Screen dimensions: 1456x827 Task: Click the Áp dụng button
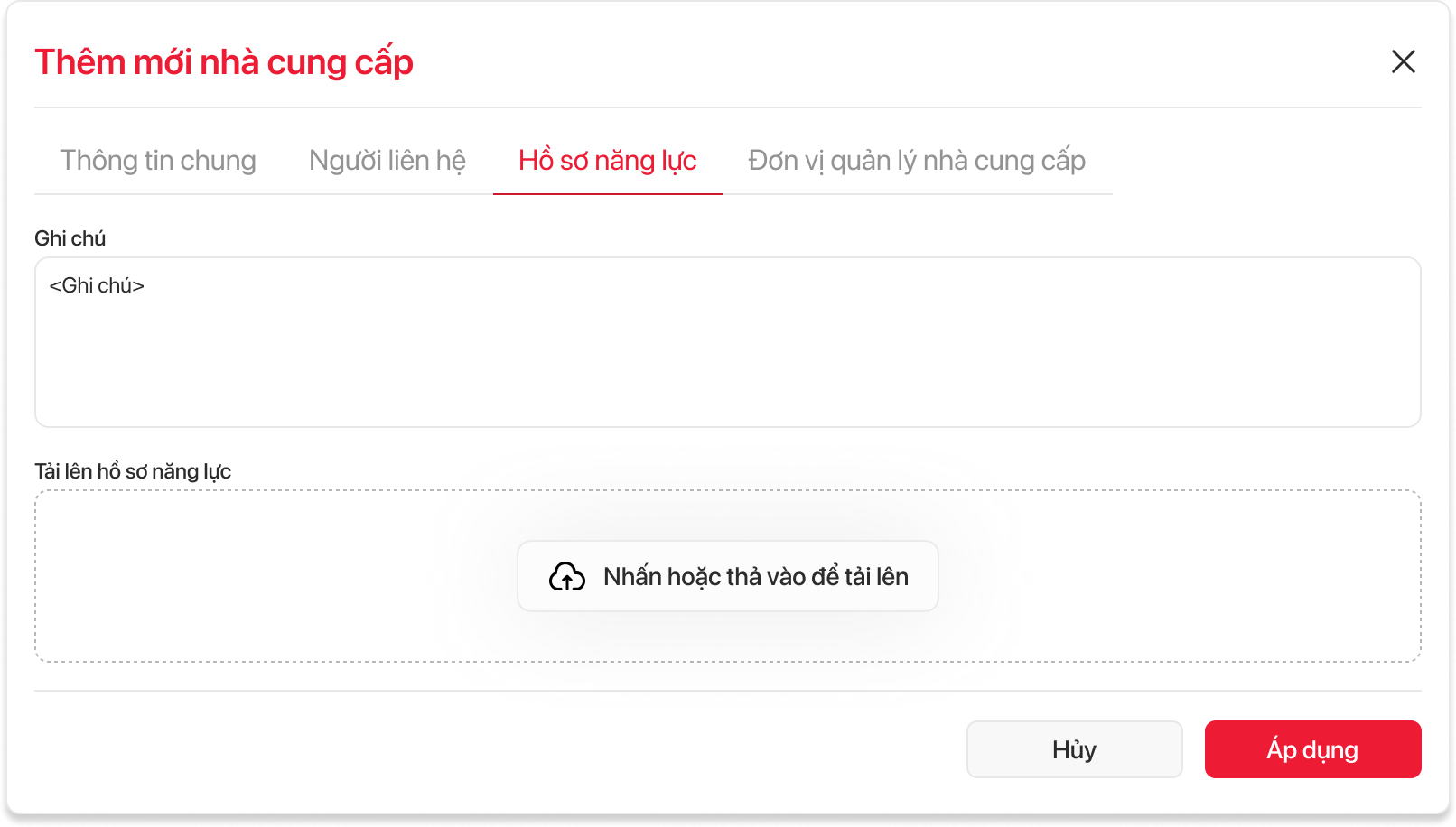click(x=1312, y=749)
